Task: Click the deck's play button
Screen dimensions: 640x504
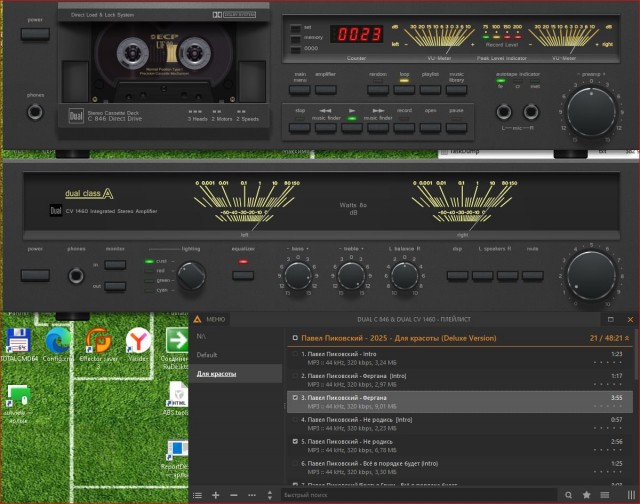Action: pos(352,128)
